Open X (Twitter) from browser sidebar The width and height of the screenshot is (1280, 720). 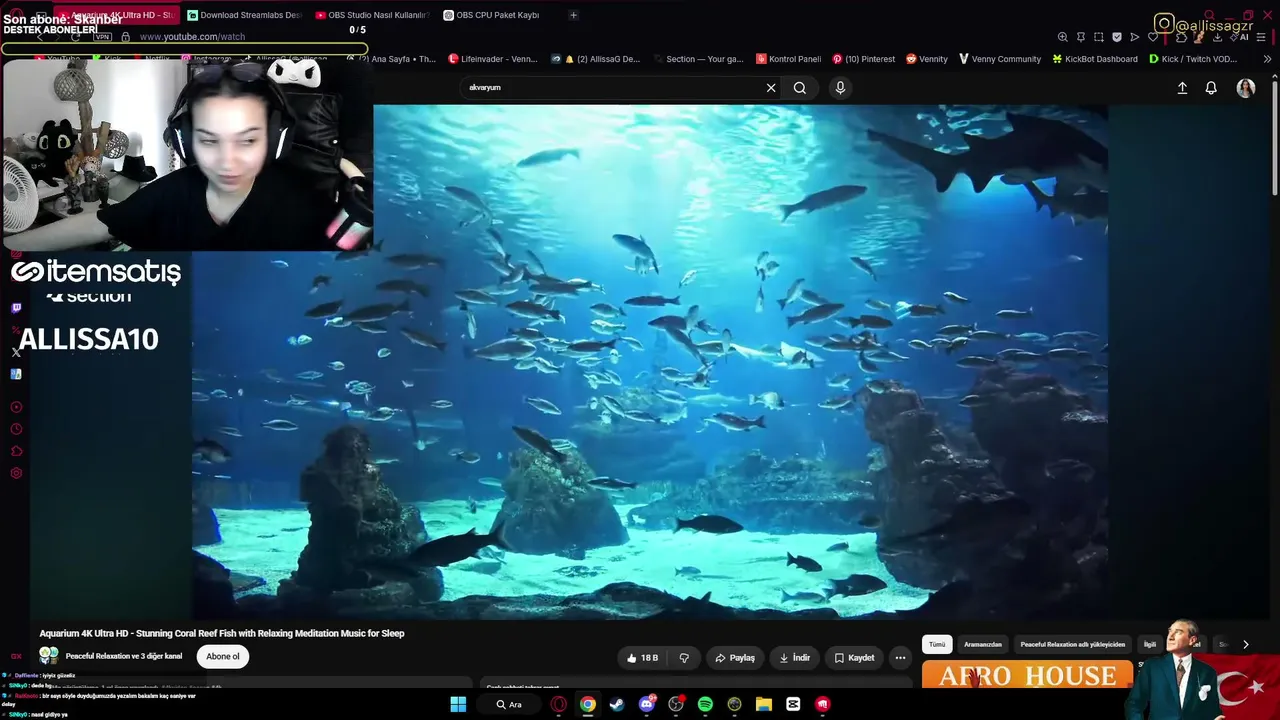pos(16,352)
